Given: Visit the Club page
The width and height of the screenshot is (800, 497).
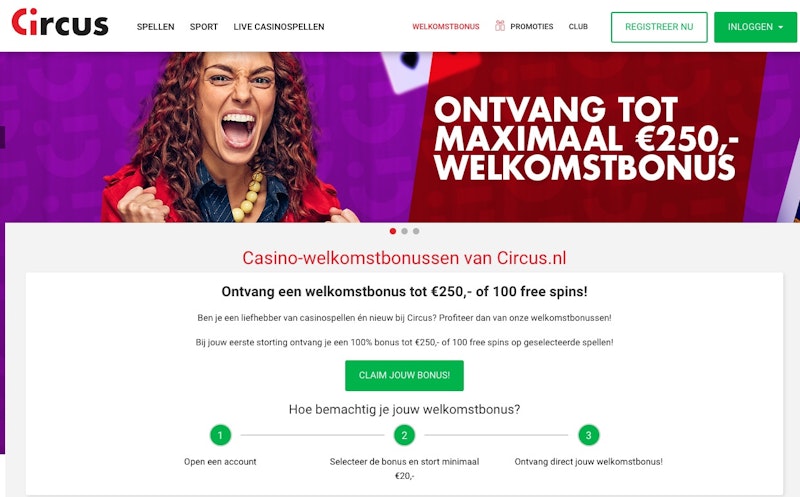Looking at the screenshot, I should point(578,27).
